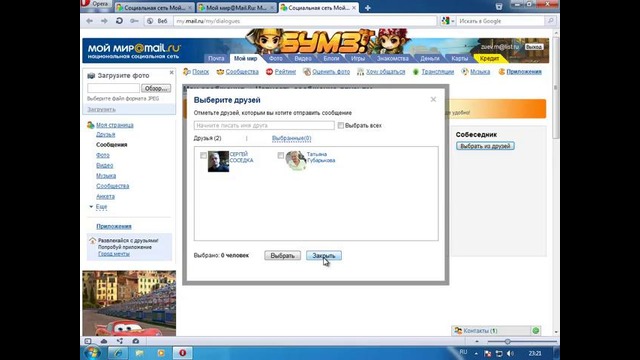Click the Opera taskbar button
Screen dimensions: 640x360
[182, 353]
